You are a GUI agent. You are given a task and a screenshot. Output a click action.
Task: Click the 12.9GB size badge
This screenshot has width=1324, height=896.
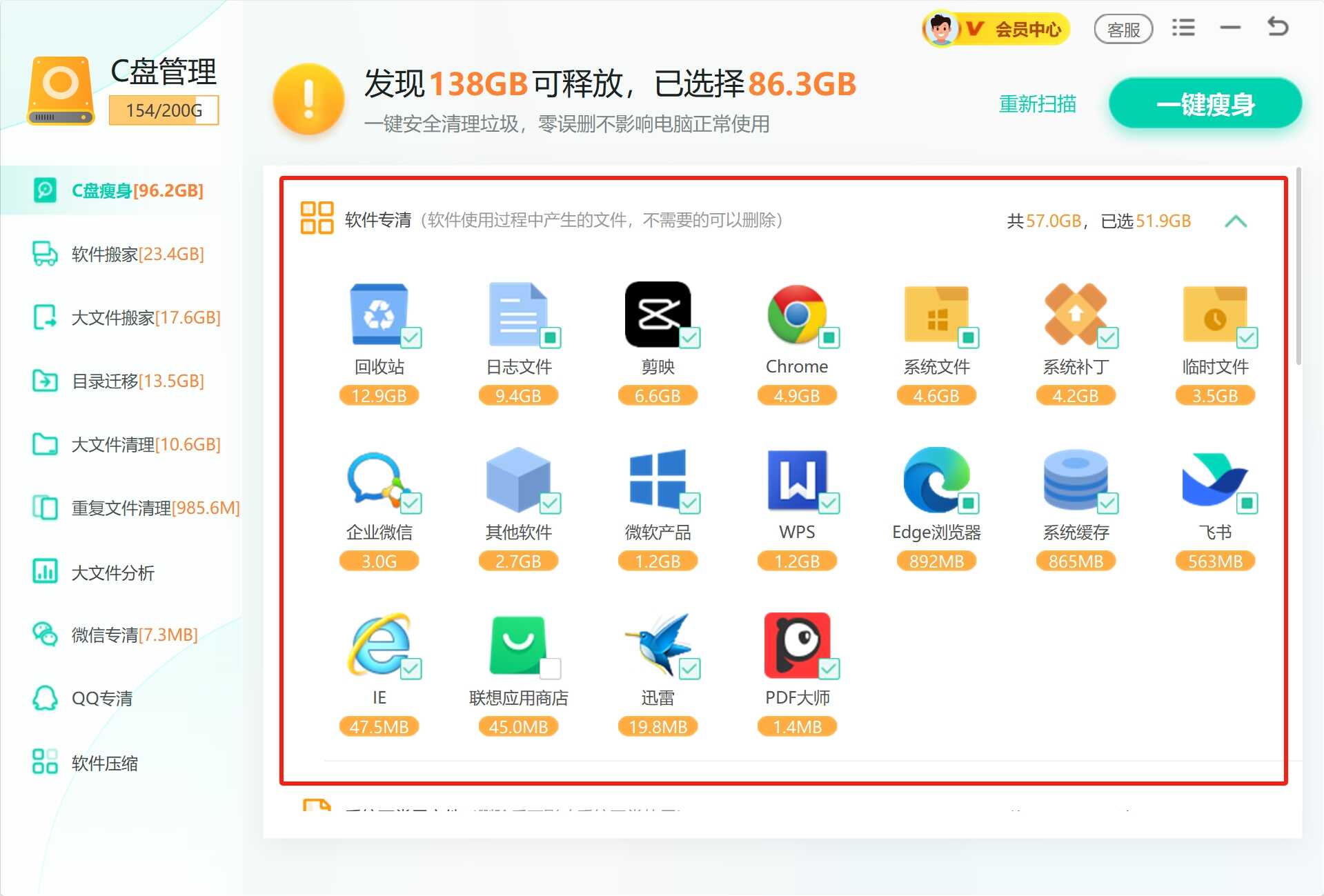point(379,395)
